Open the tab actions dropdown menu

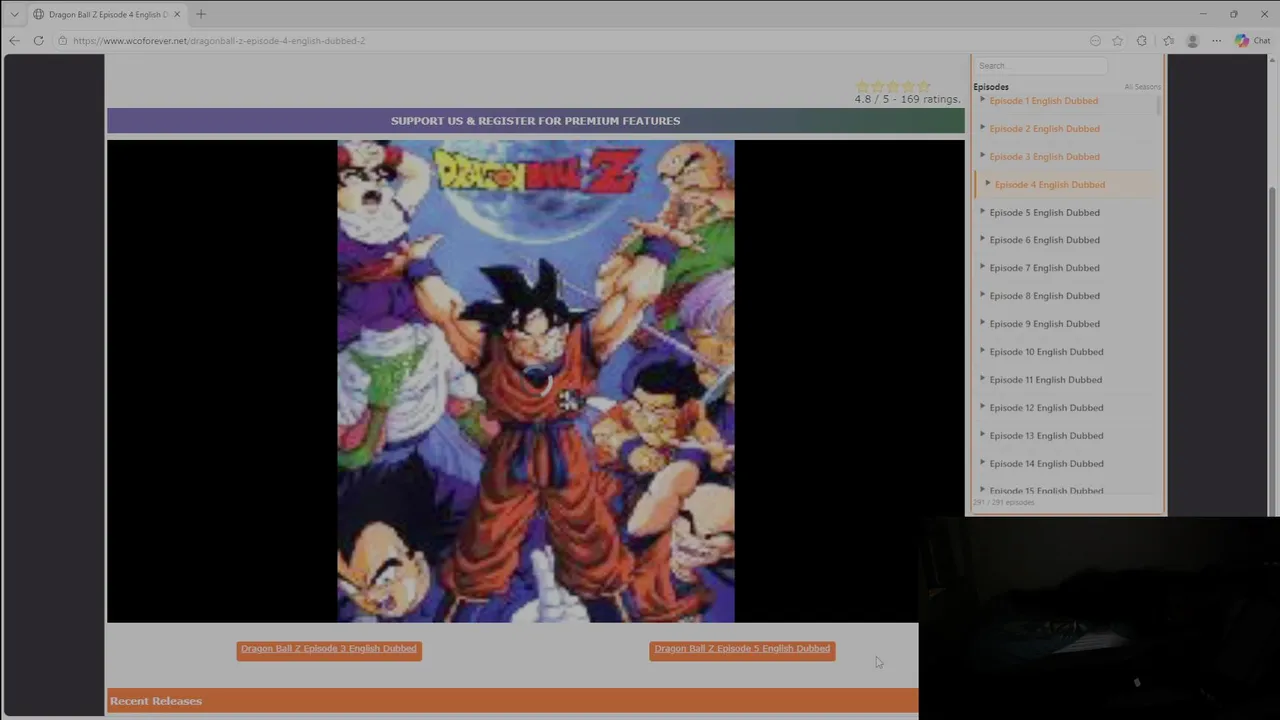[14, 14]
